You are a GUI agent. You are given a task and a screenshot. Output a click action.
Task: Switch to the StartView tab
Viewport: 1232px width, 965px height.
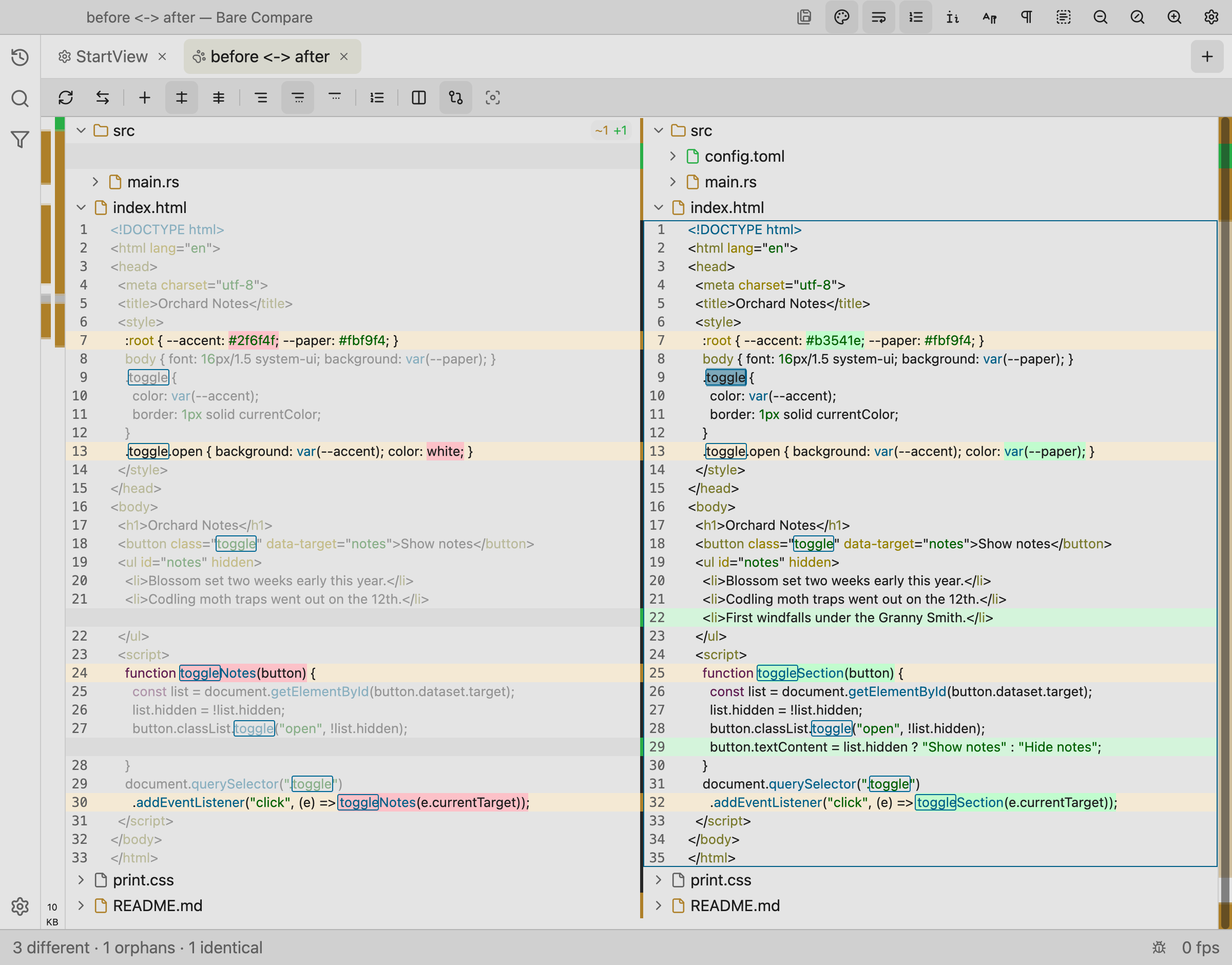[111, 56]
